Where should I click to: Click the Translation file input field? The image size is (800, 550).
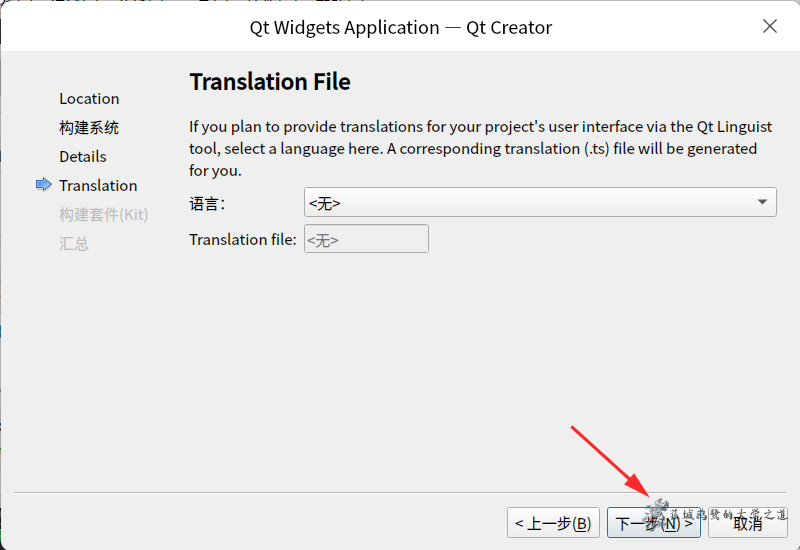pyautogui.click(x=366, y=239)
